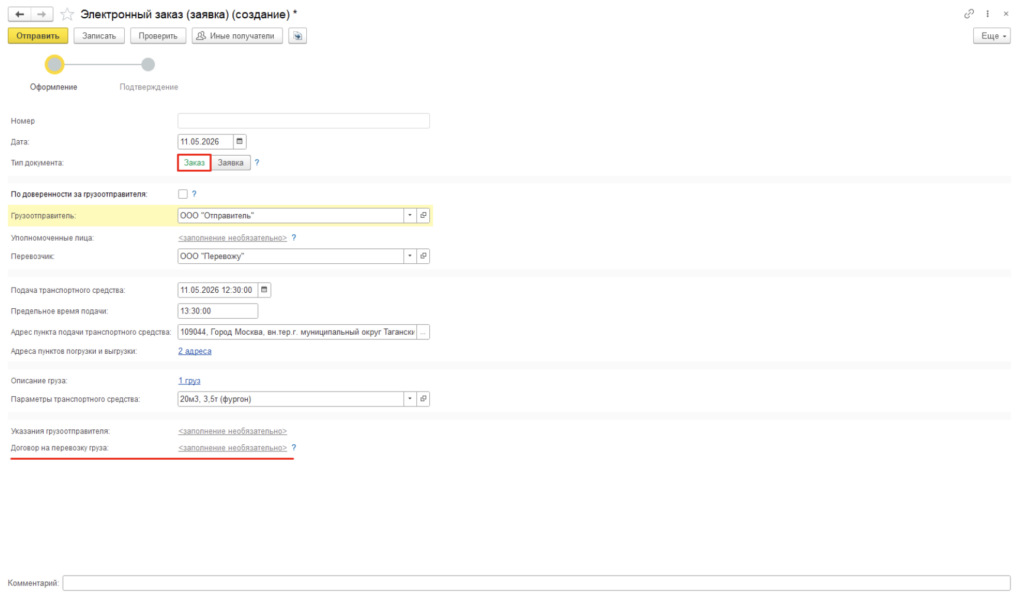The width and height of the screenshot is (1024, 601).
Task: Open the calendar picker for the Дата field
Action: pyautogui.click(x=240, y=142)
